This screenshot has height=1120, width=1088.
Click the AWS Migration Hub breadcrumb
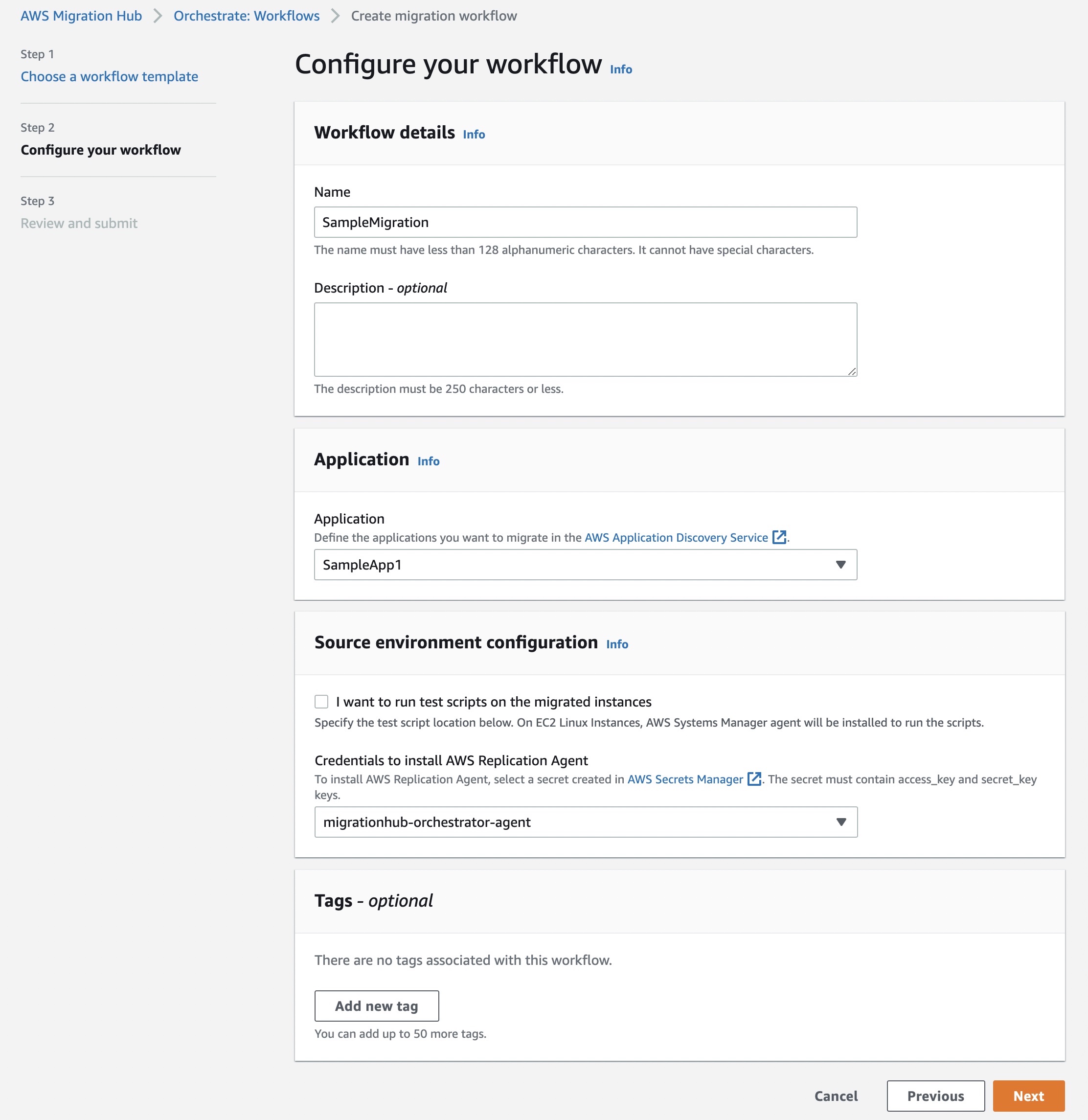[x=81, y=16]
